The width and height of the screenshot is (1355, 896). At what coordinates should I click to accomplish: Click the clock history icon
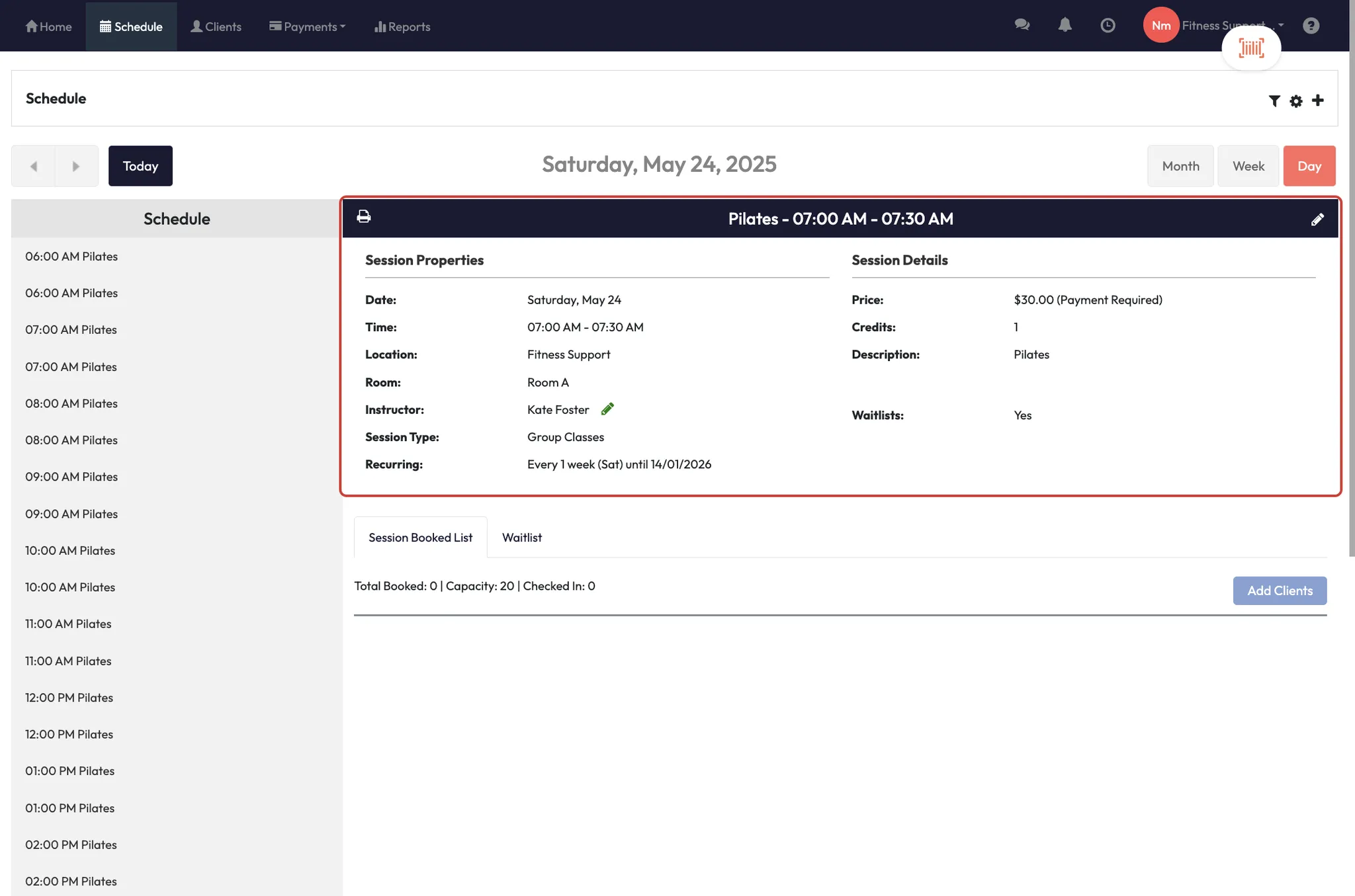click(x=1108, y=25)
